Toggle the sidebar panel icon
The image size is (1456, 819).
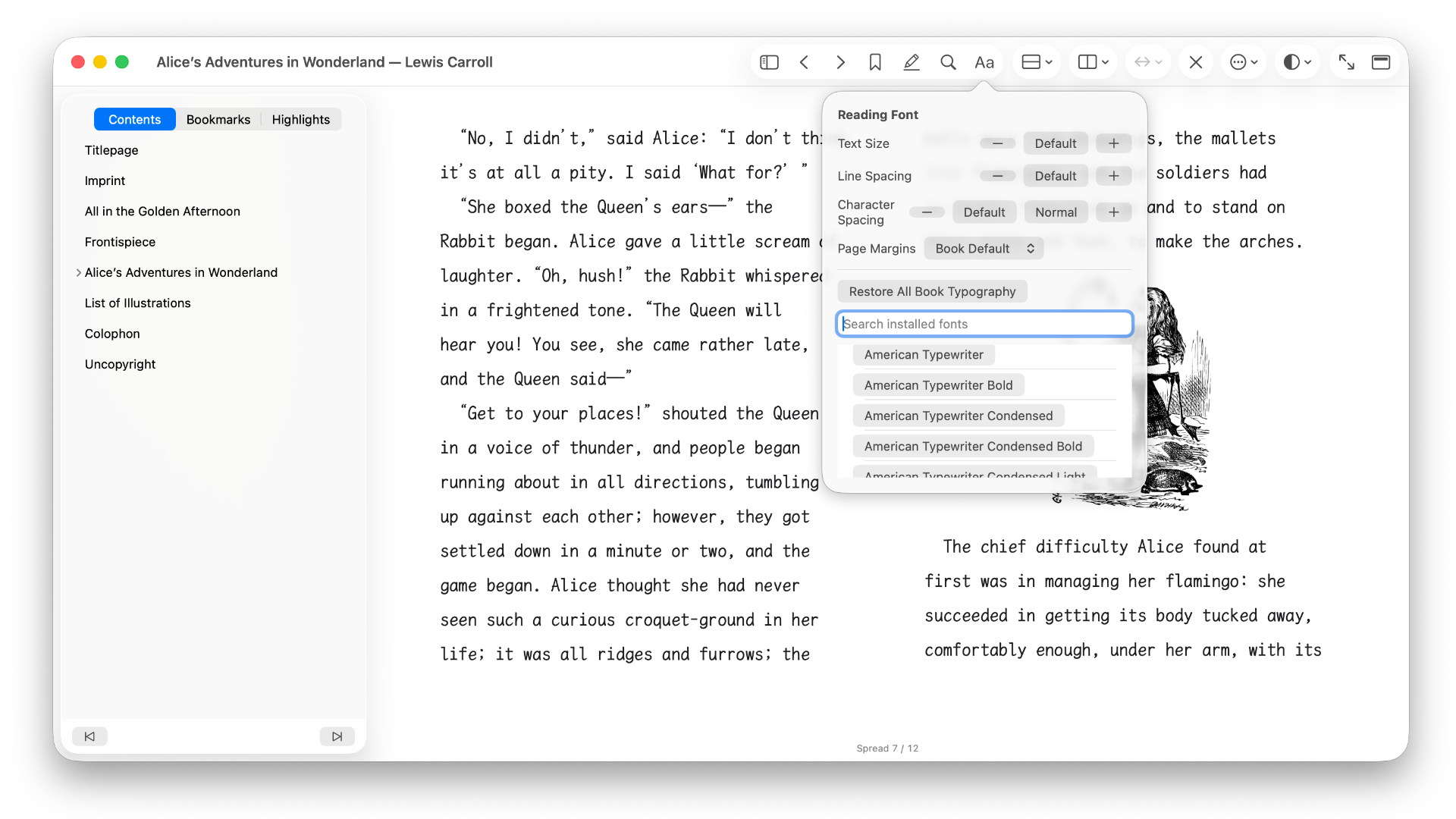coord(769,62)
